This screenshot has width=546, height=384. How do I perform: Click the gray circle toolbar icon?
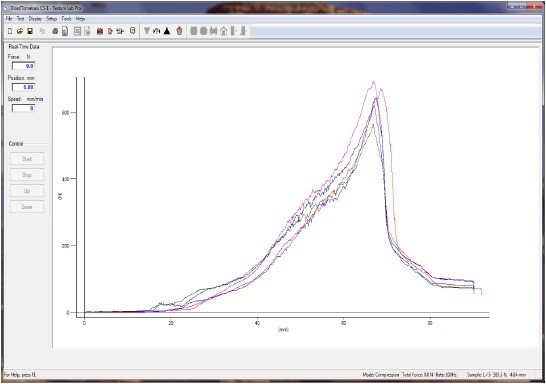point(204,31)
